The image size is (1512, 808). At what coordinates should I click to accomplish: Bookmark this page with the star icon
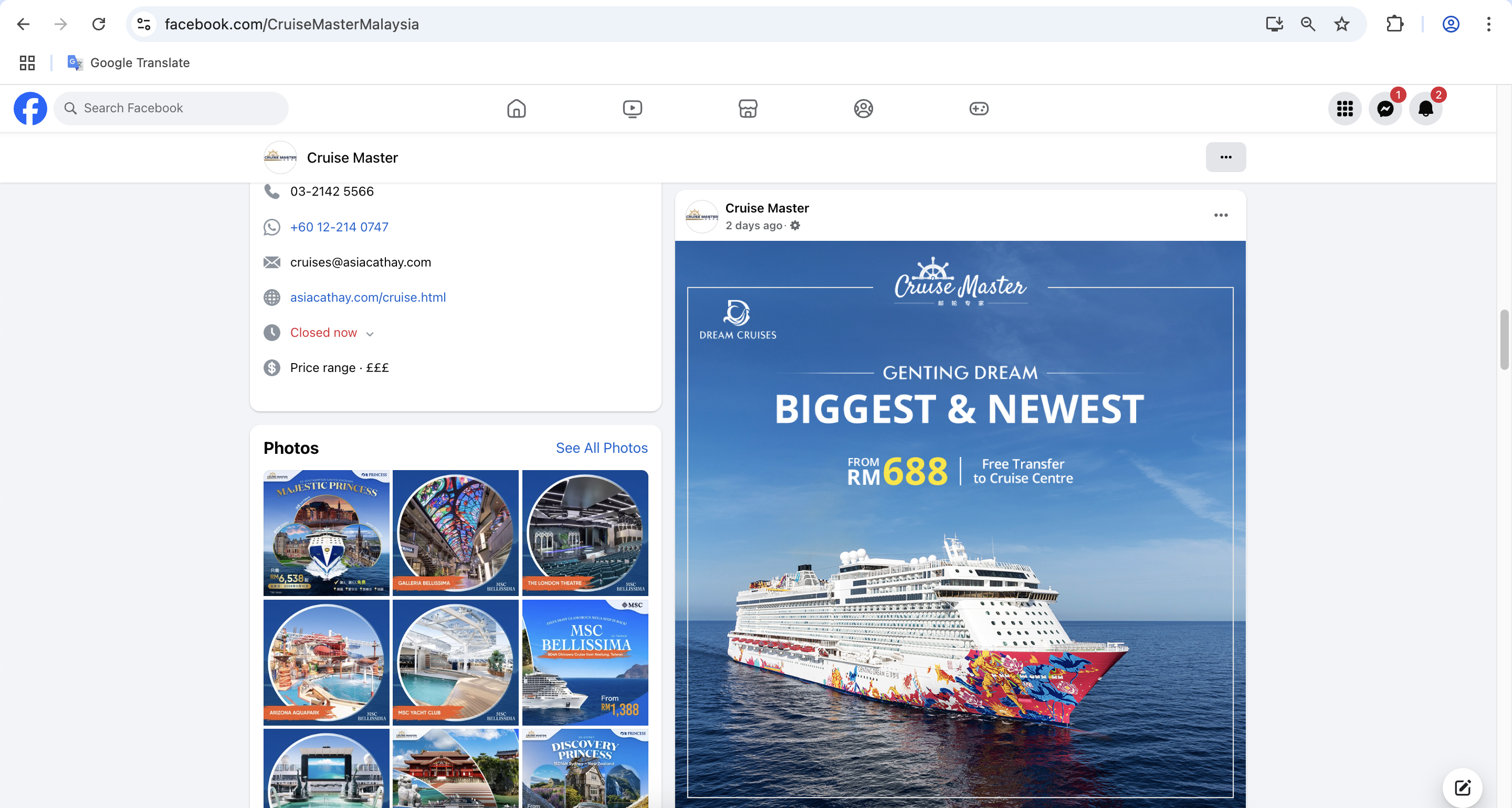1342,24
